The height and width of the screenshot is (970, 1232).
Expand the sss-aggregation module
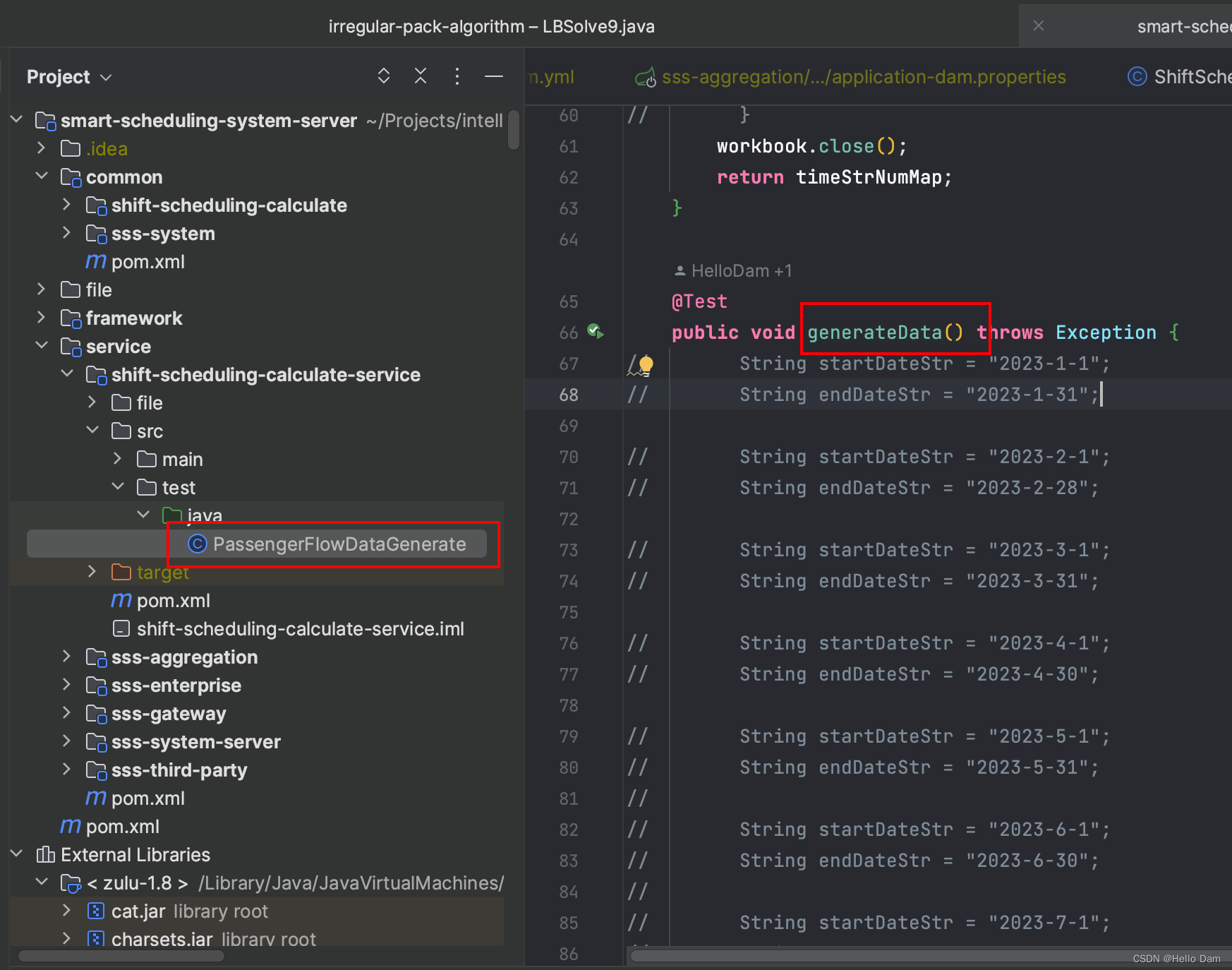67,657
